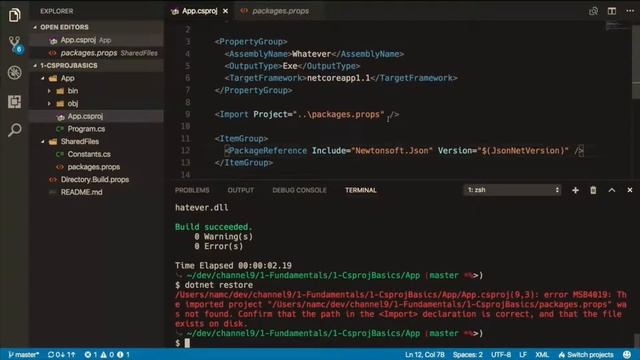Close the terminal panel
The image size is (640, 360).
tap(630, 190)
